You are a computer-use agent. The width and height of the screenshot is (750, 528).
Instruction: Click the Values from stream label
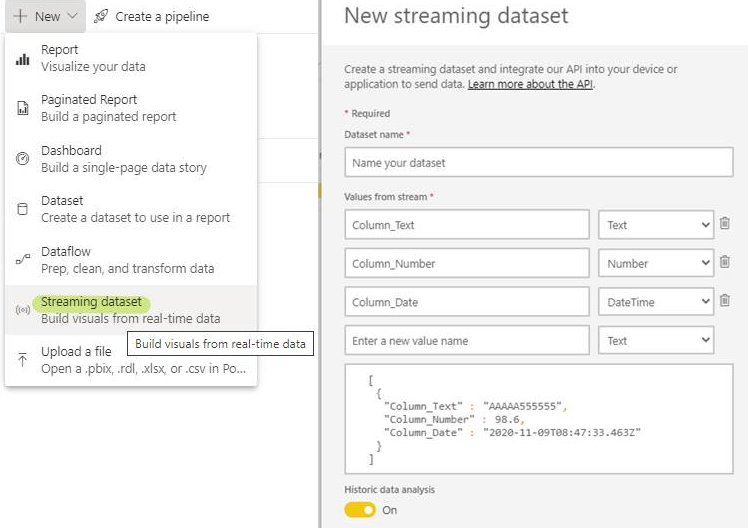(x=386, y=197)
